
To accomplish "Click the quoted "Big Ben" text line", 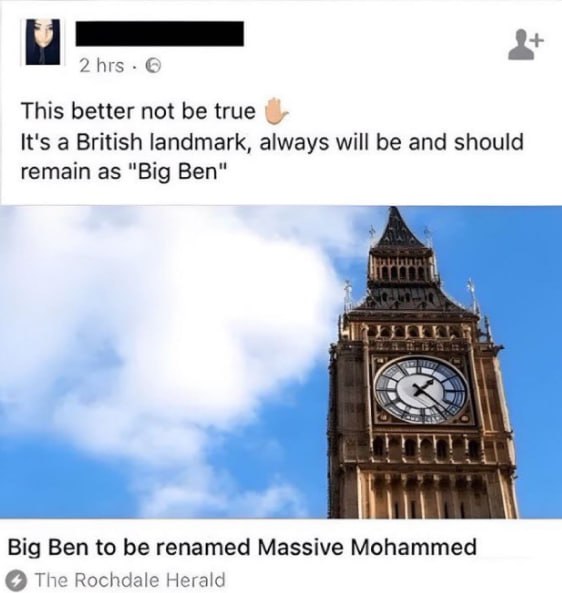I will pos(124,172).
